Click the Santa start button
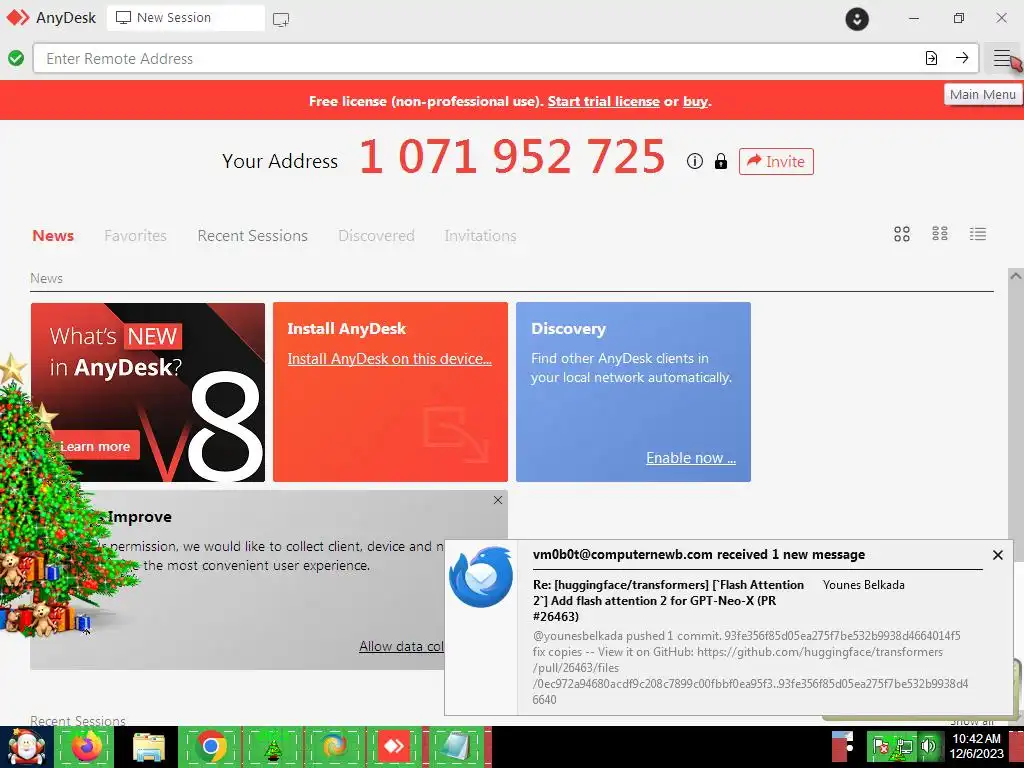Viewport: 1024px width, 768px height. coord(25,747)
